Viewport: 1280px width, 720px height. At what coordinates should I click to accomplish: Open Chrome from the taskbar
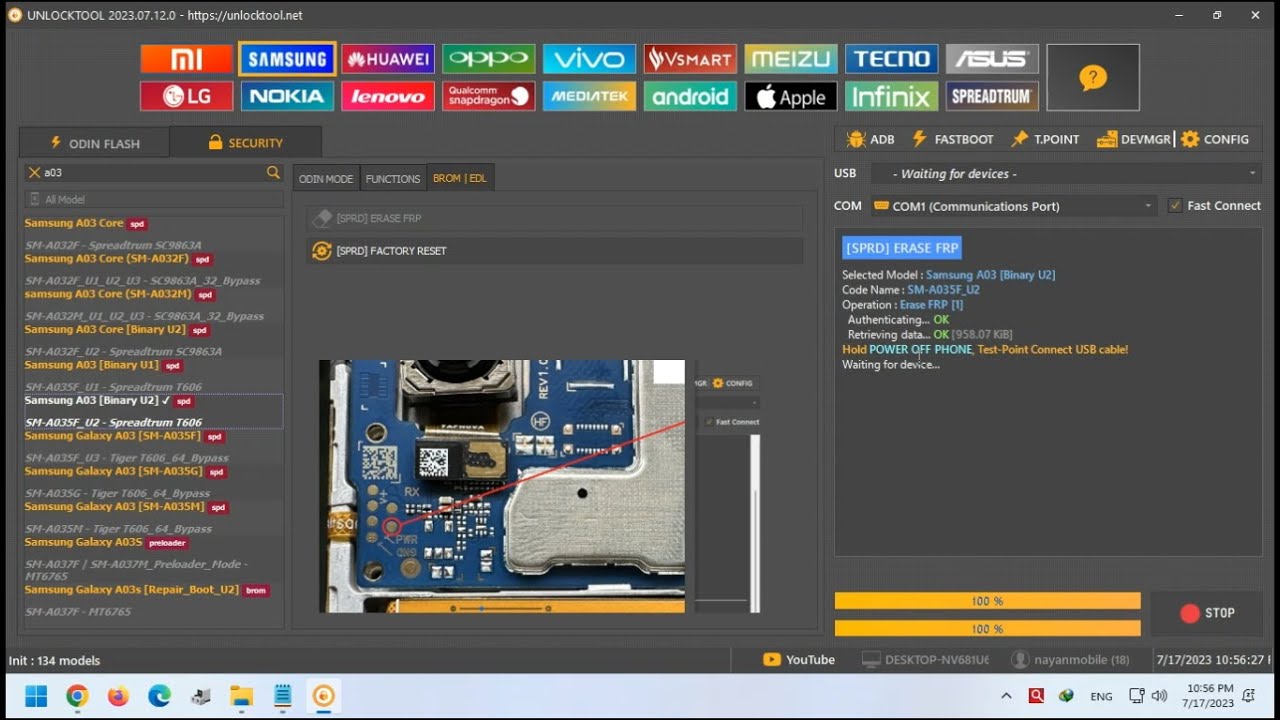coord(77,696)
